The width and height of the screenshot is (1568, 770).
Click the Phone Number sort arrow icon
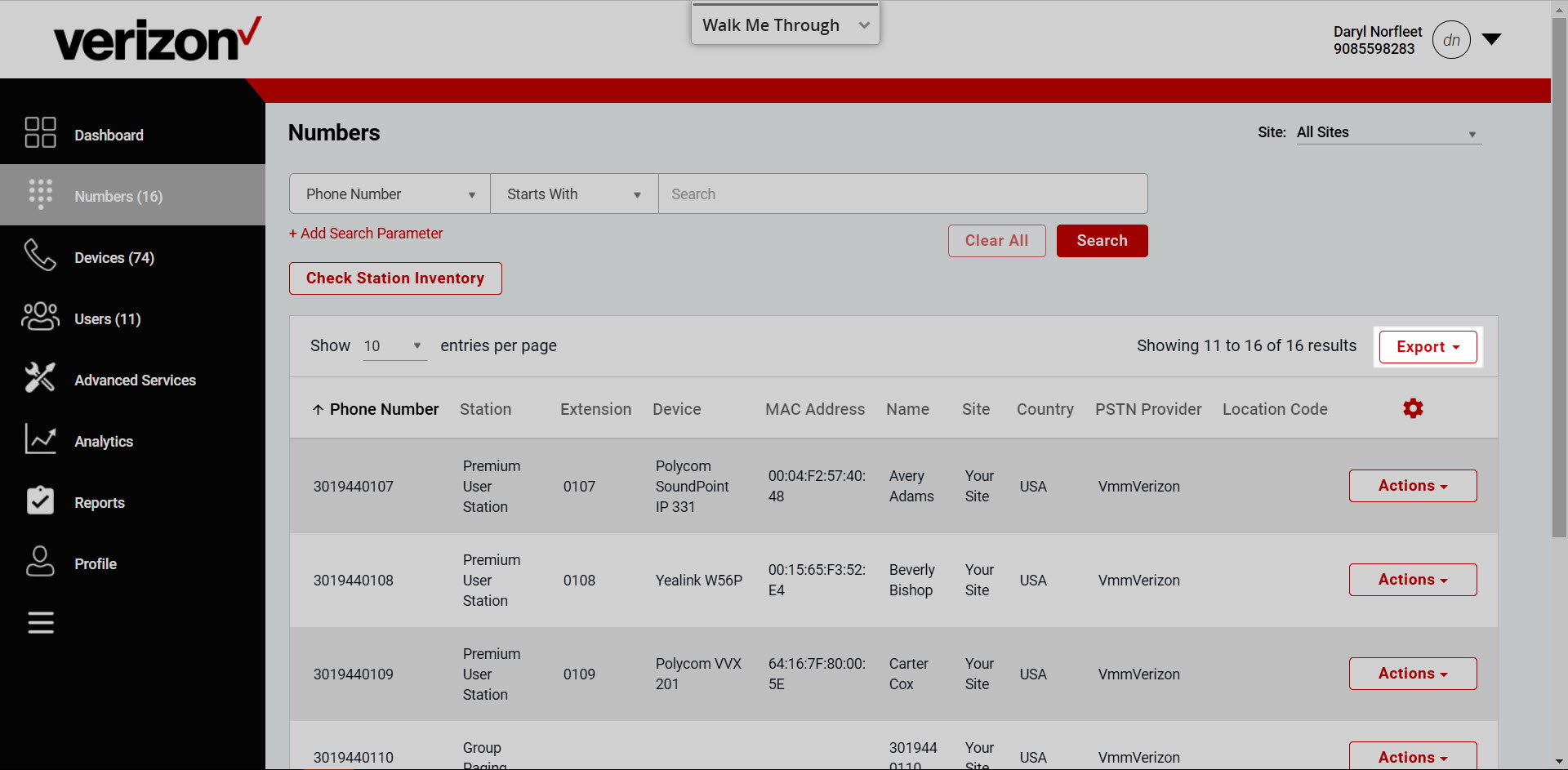tap(318, 410)
